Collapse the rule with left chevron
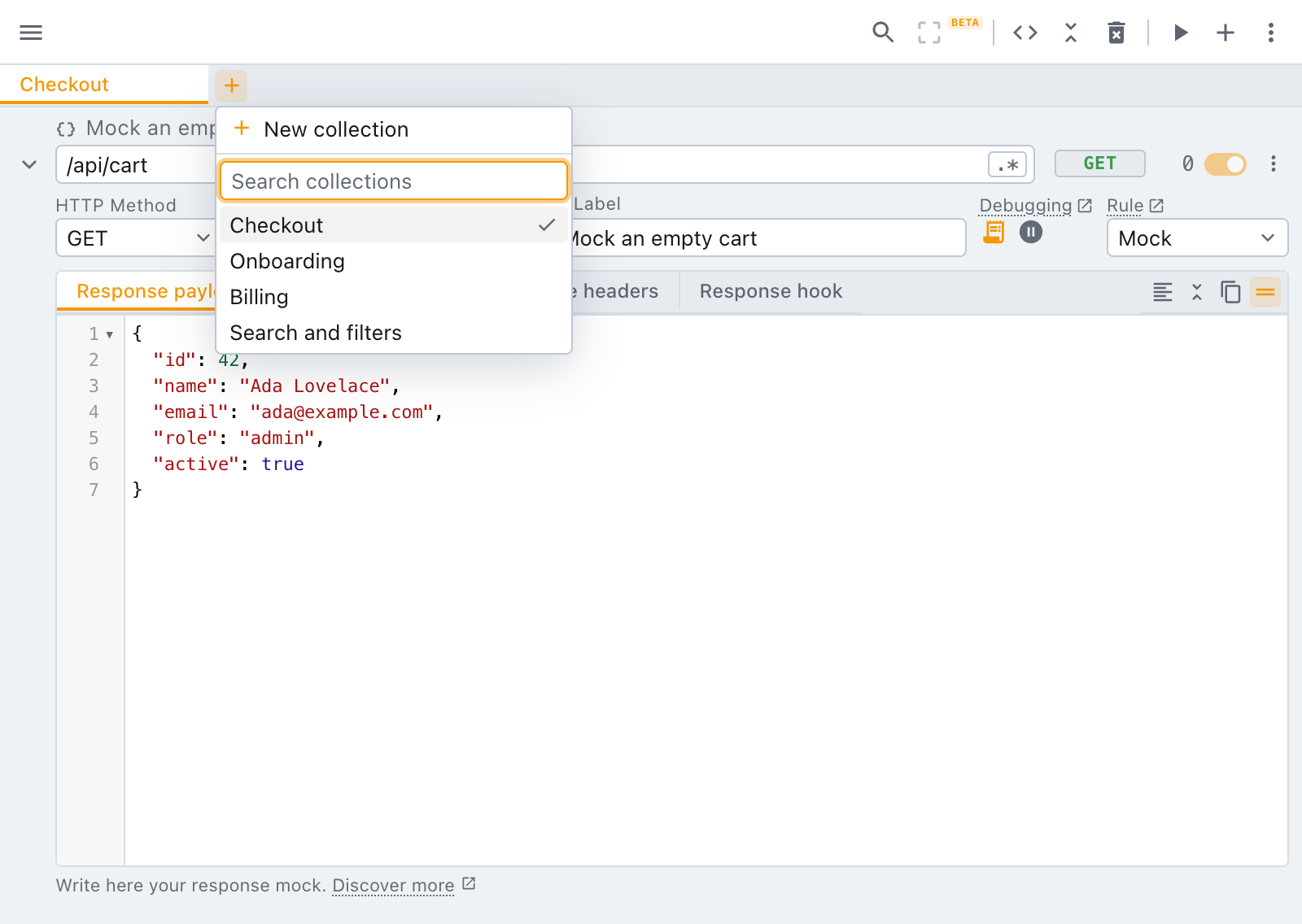Screen dimensions: 1302x924 29,164
